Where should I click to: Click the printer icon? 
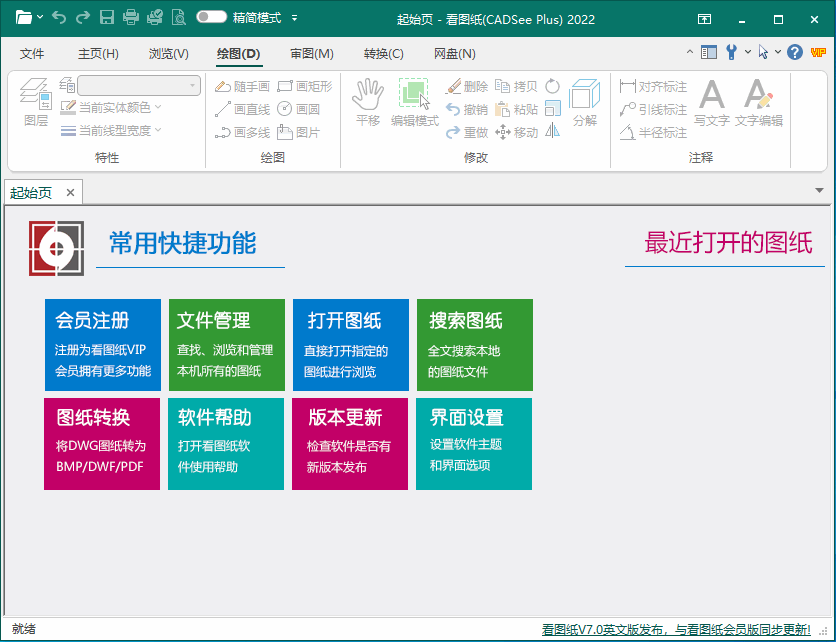[x=131, y=18]
